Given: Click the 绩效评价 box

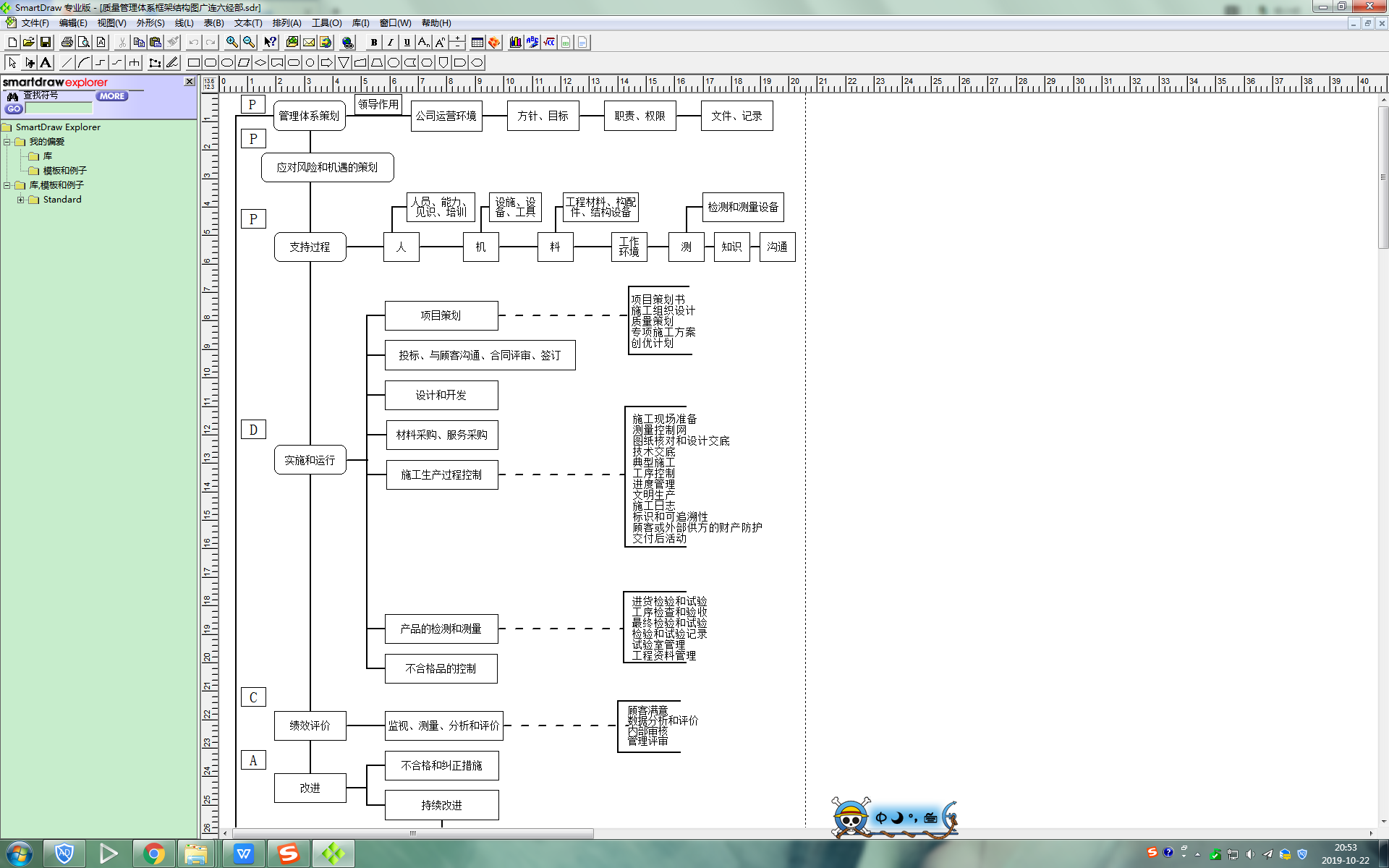Looking at the screenshot, I should click(x=310, y=726).
